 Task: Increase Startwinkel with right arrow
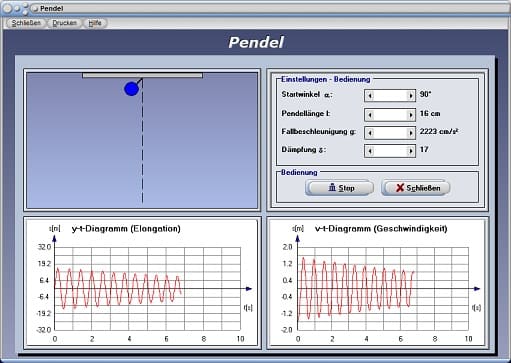point(411,96)
